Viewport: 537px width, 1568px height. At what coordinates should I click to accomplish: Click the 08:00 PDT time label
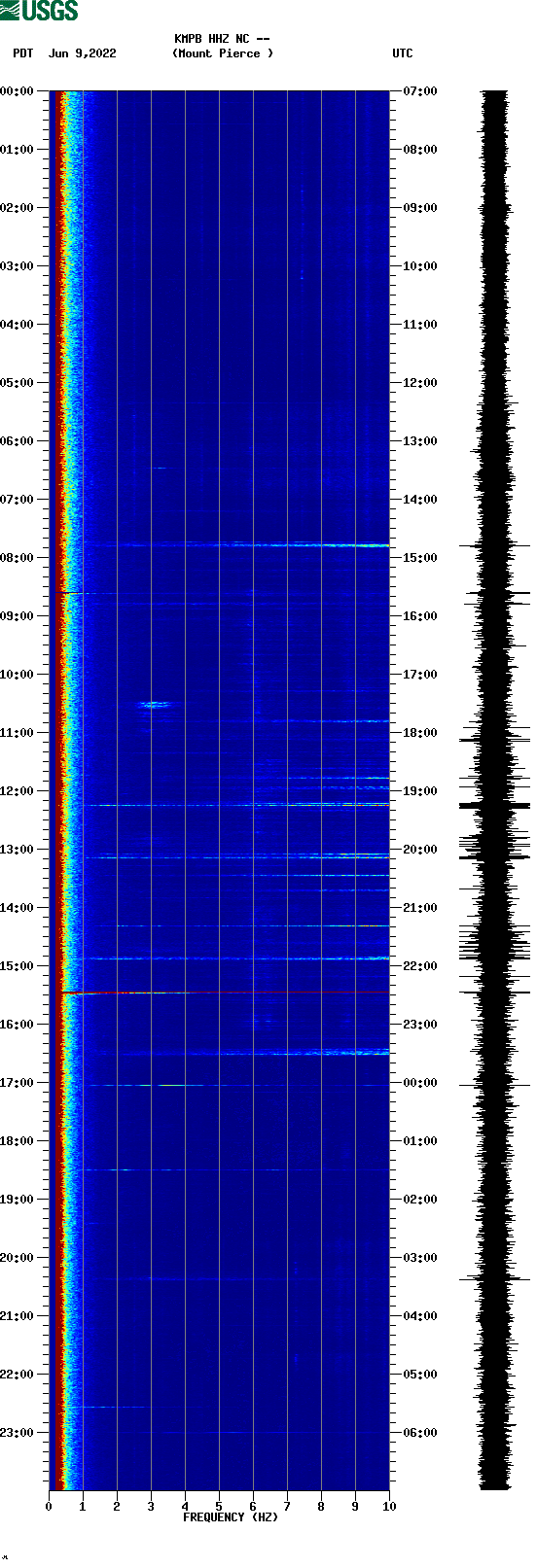pyautogui.click(x=17, y=558)
